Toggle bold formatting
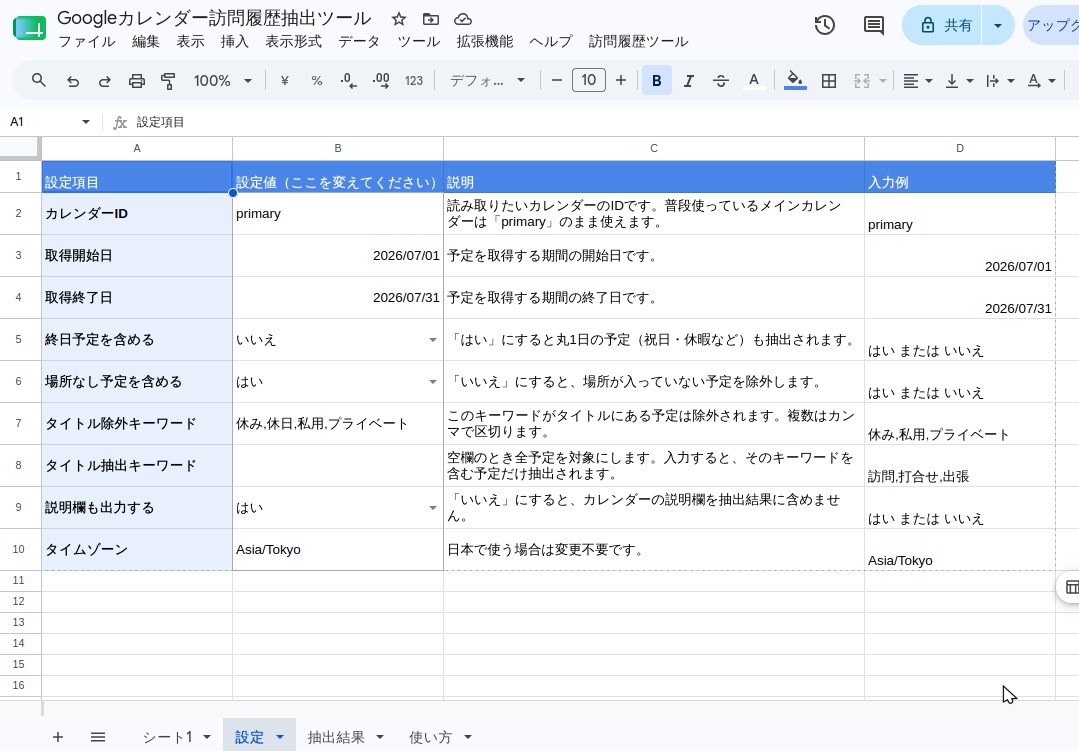Screen dimensions: 1079x751 [656, 81]
